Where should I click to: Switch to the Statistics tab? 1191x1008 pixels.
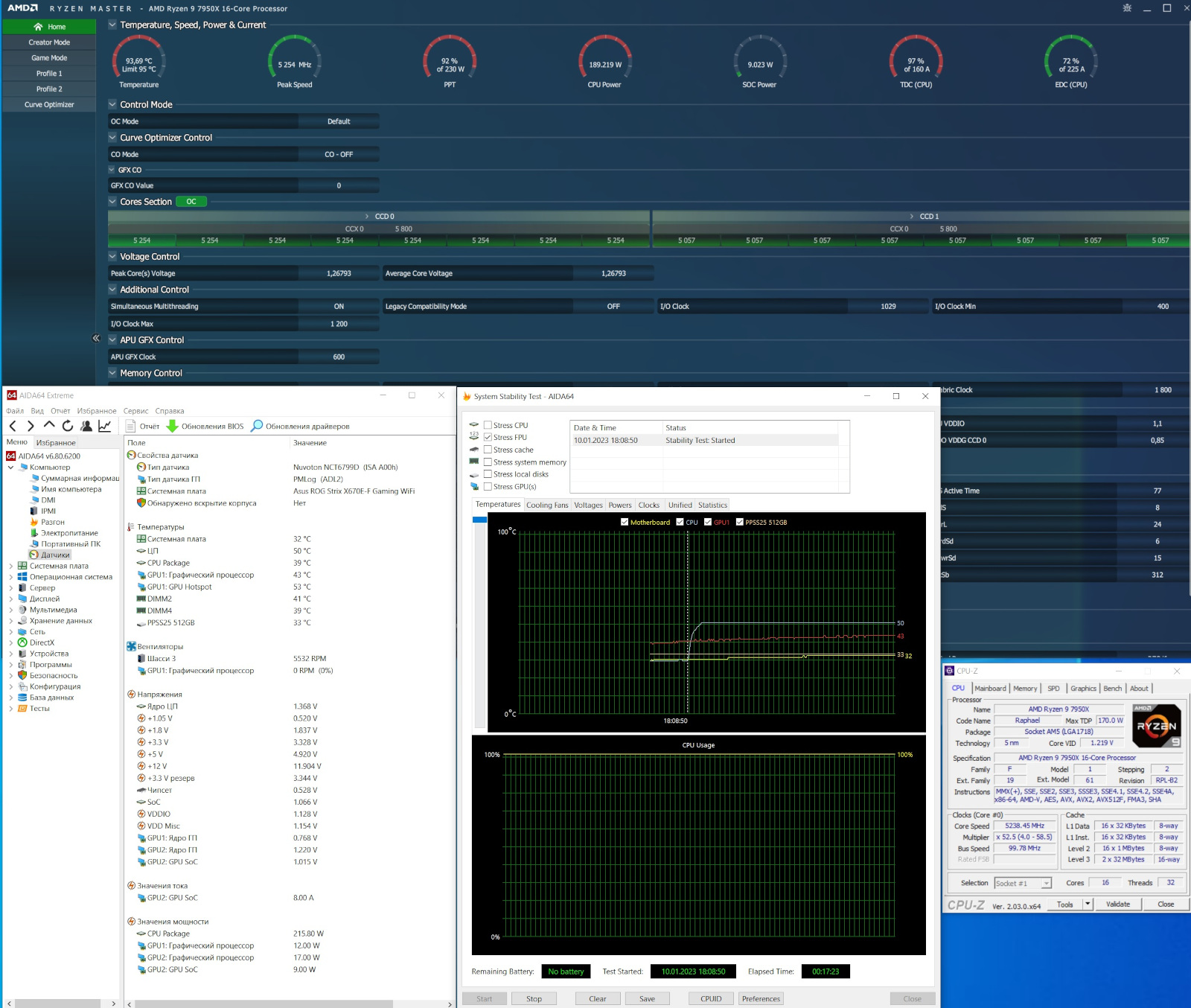pos(712,505)
